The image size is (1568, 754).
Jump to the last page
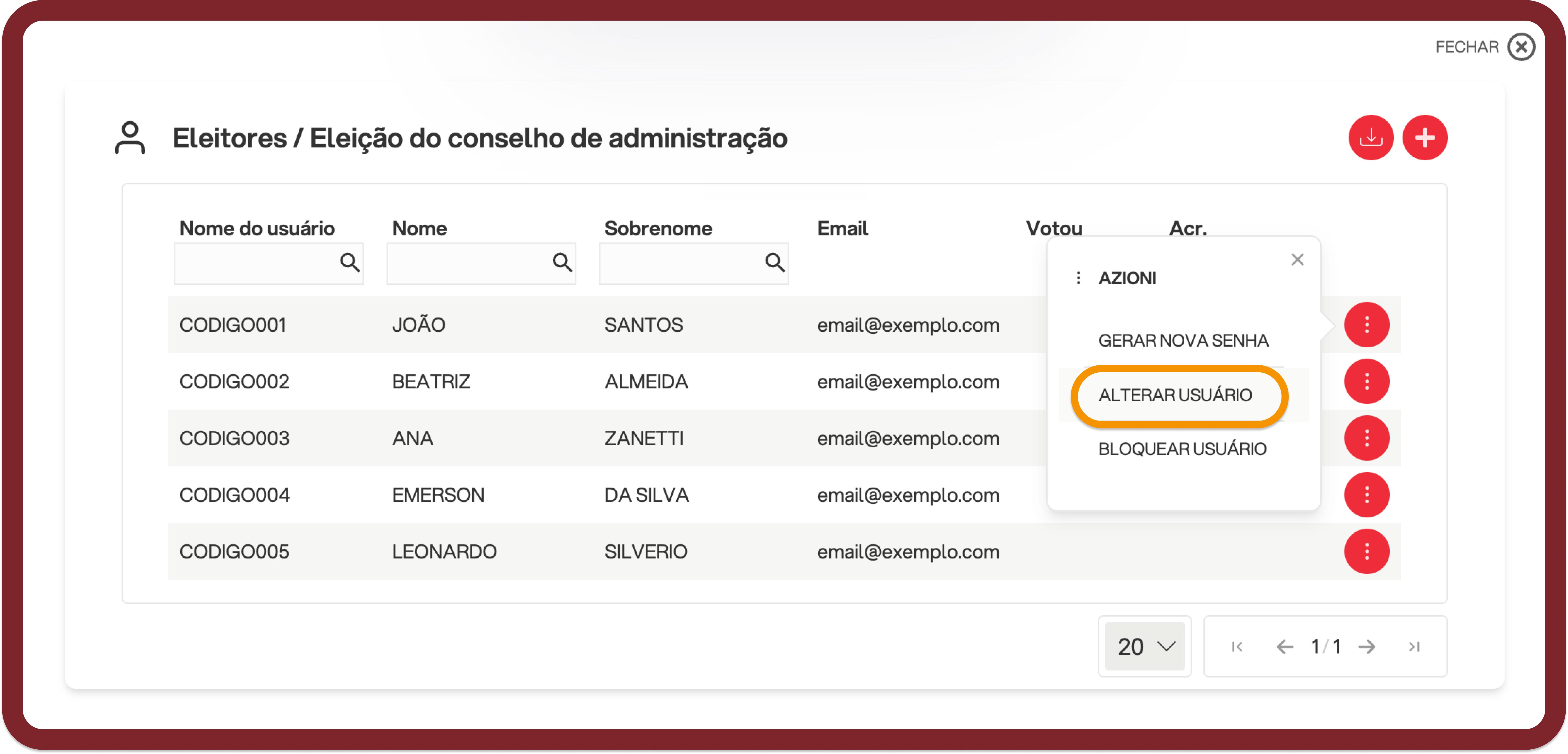(x=1413, y=646)
